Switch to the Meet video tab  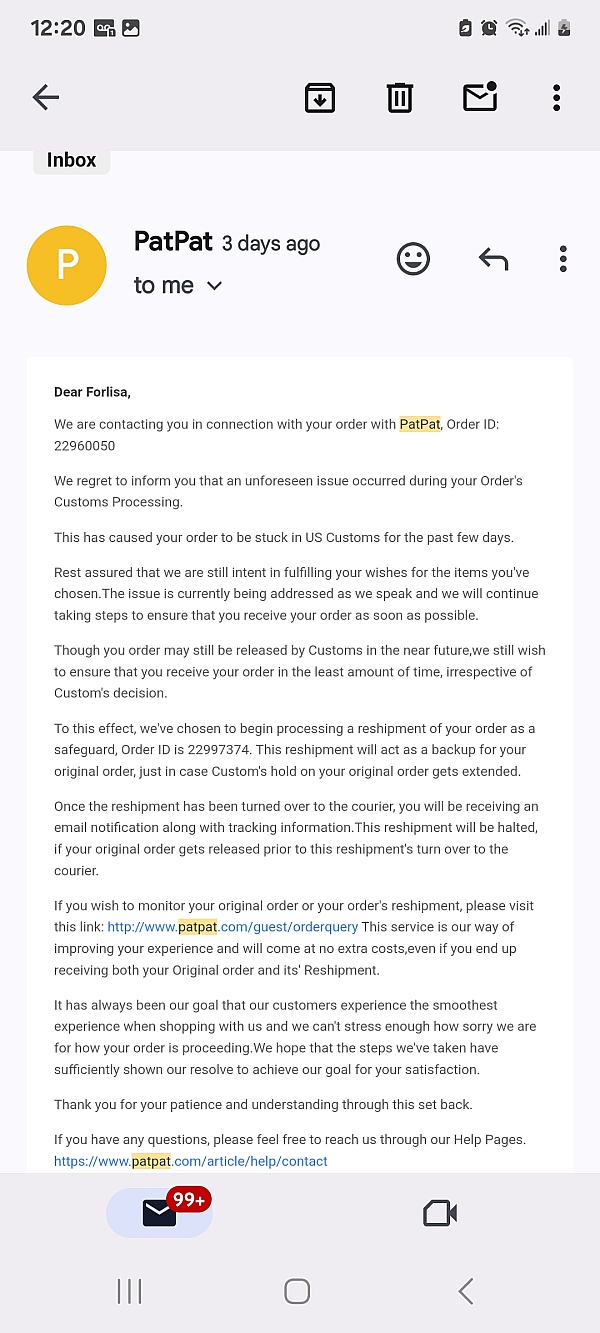click(x=440, y=1213)
